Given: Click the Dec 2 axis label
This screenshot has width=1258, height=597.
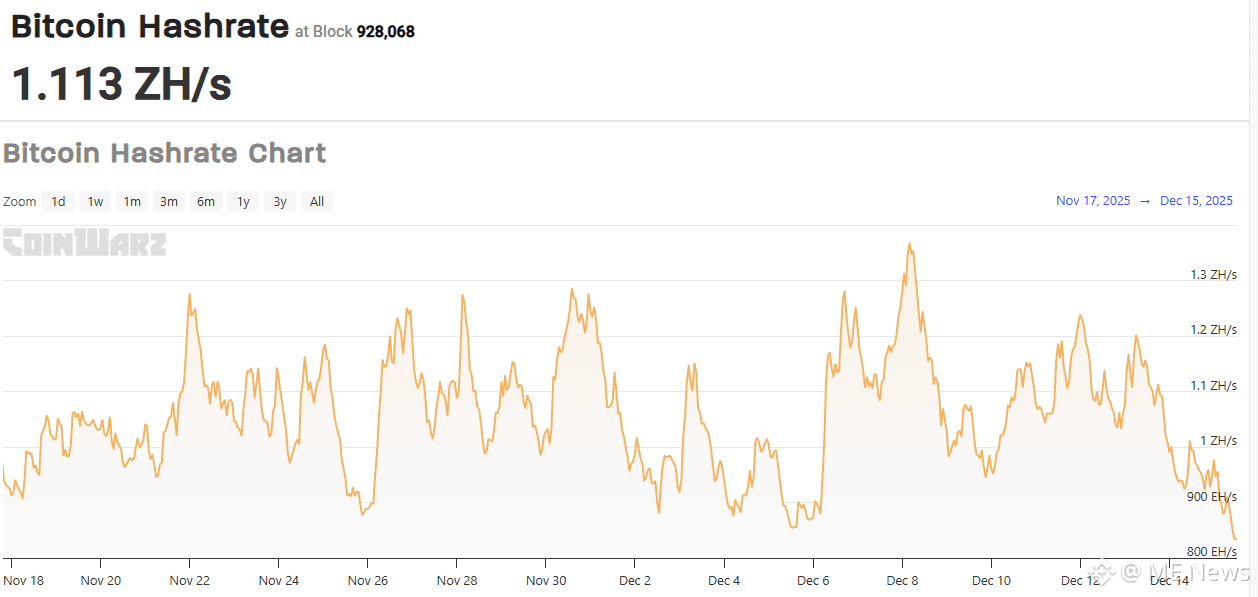Looking at the screenshot, I should 634,580.
